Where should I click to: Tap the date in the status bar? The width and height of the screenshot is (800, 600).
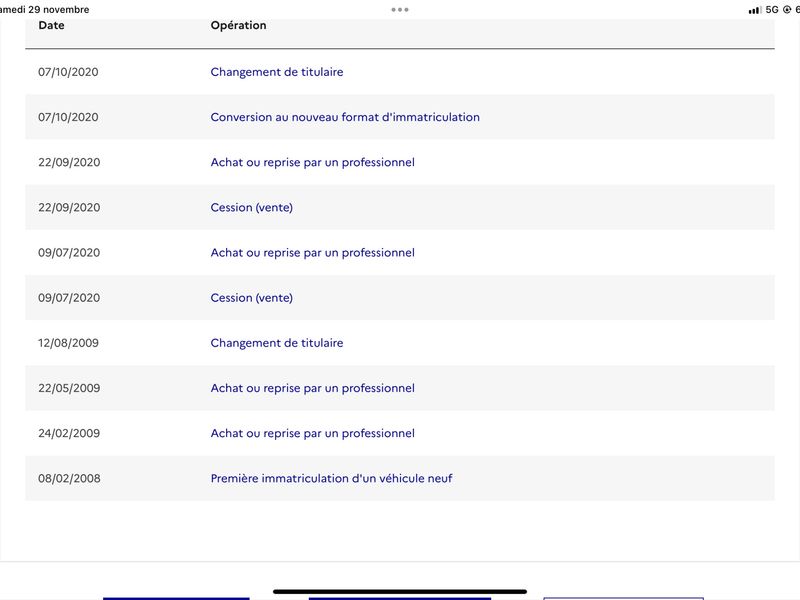pyautogui.click(x=45, y=10)
